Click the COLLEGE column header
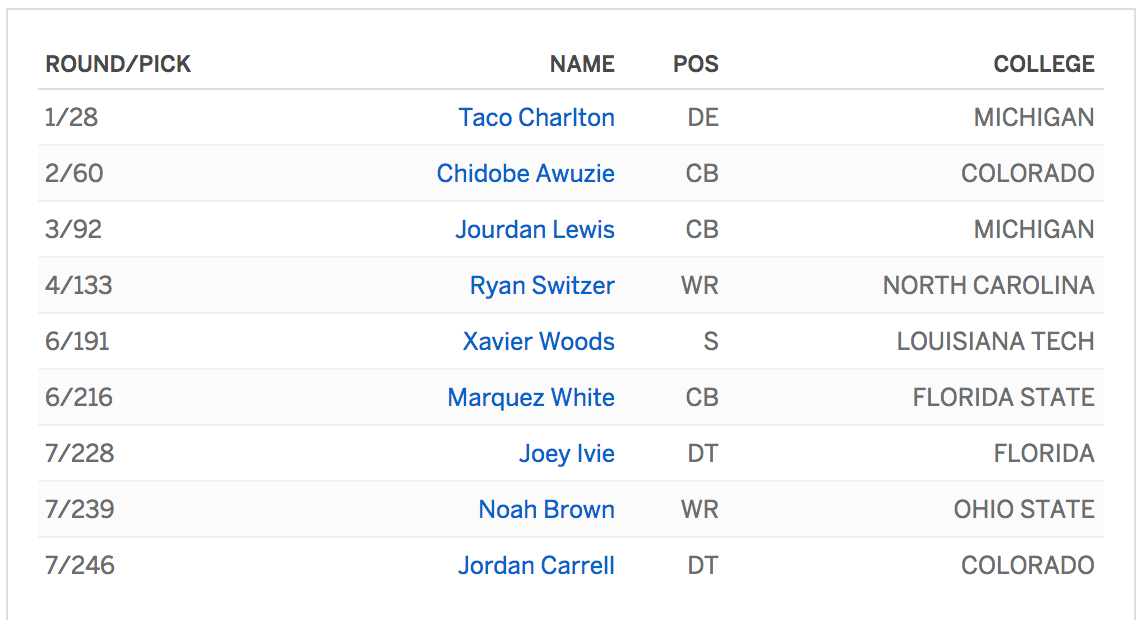1138x620 pixels. (1043, 65)
